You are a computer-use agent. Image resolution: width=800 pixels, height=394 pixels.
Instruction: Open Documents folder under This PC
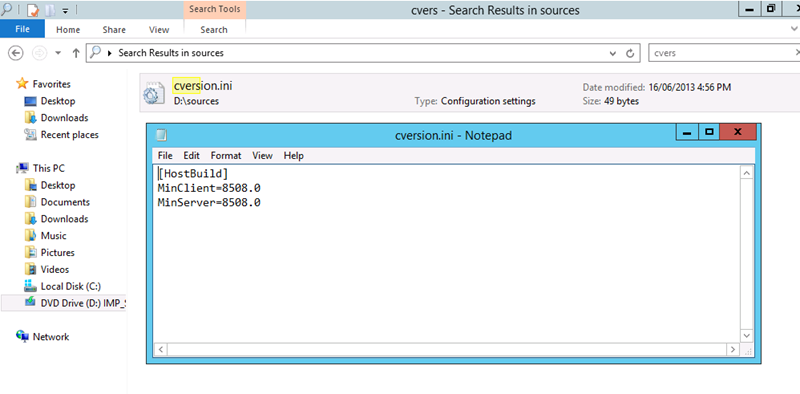point(65,202)
